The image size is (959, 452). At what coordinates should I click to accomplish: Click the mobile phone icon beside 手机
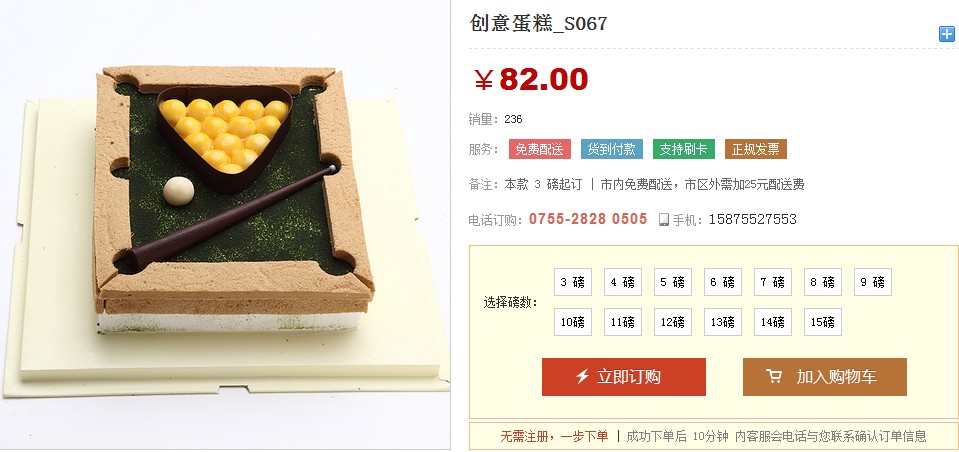(x=664, y=220)
